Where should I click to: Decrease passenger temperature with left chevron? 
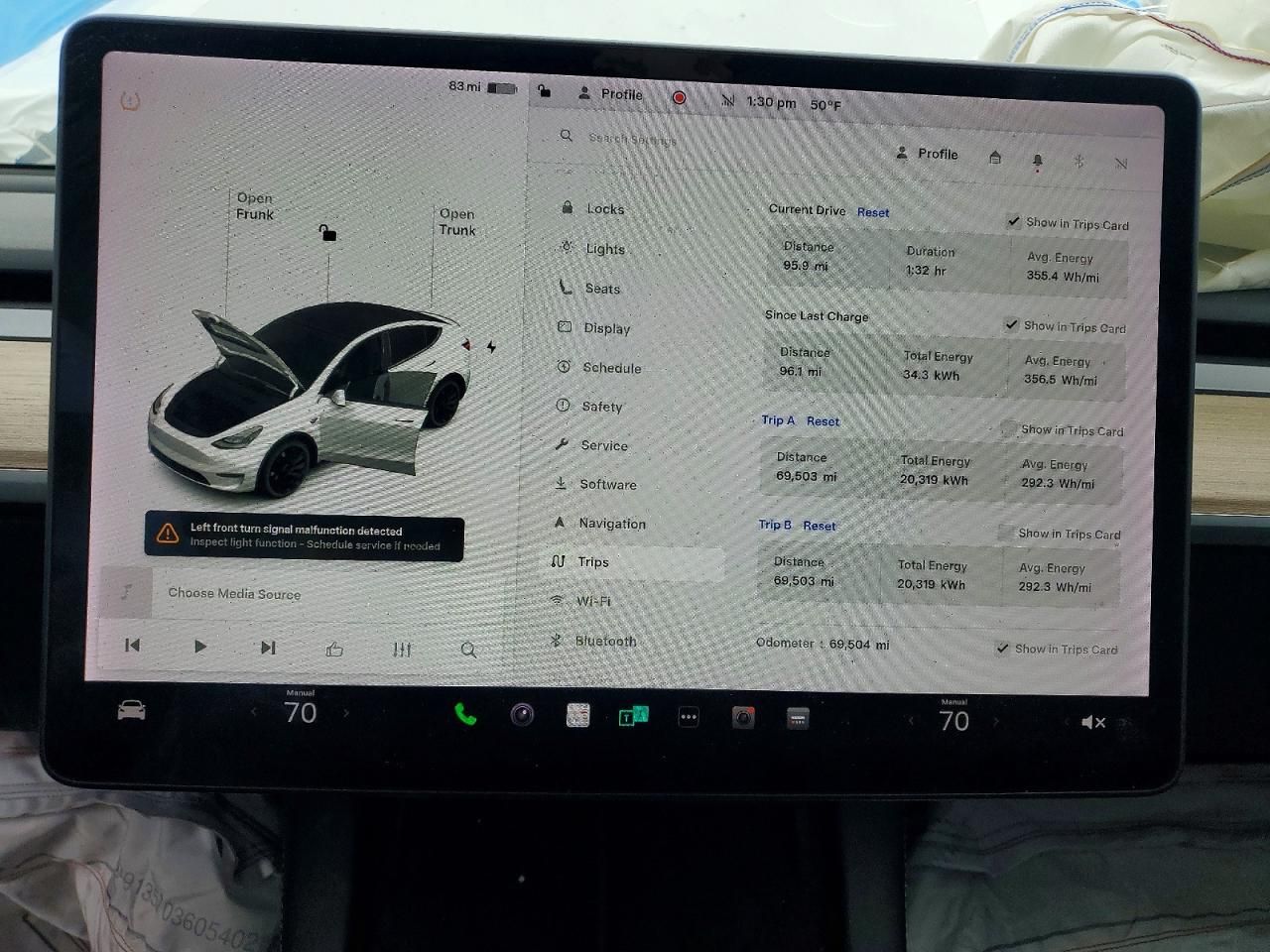tap(910, 721)
